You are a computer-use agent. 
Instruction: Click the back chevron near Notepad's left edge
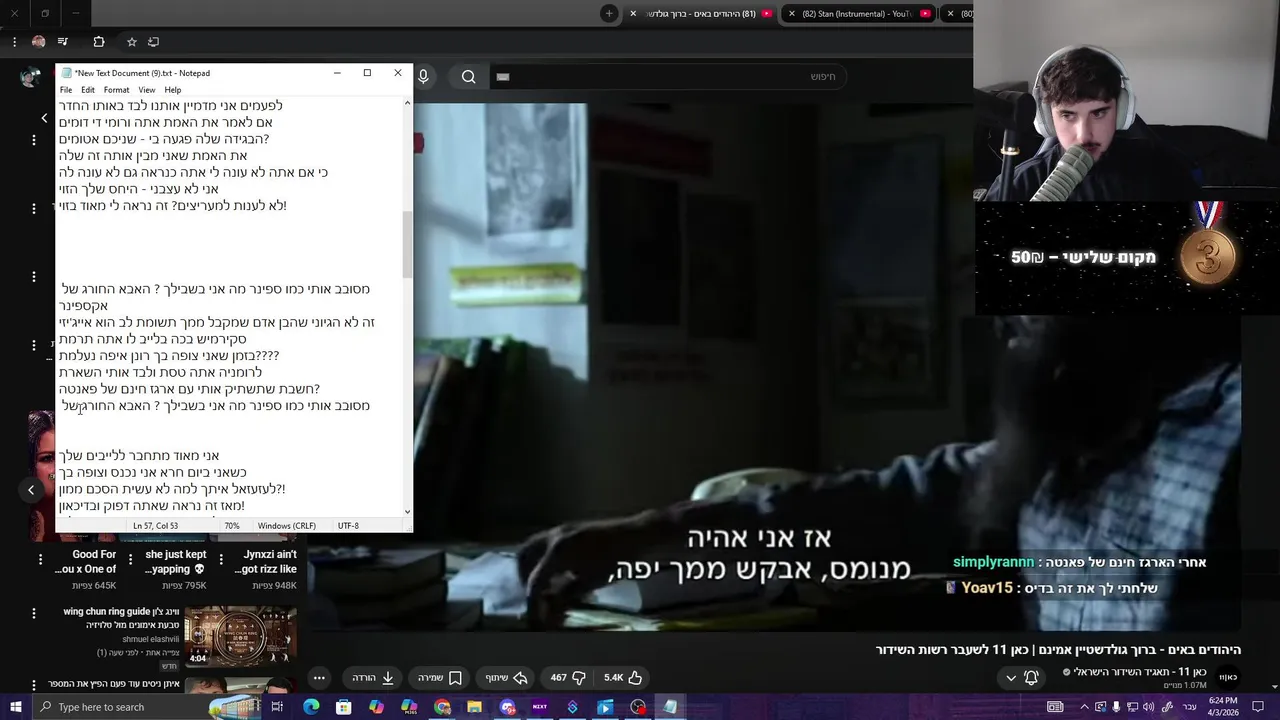pos(44,118)
